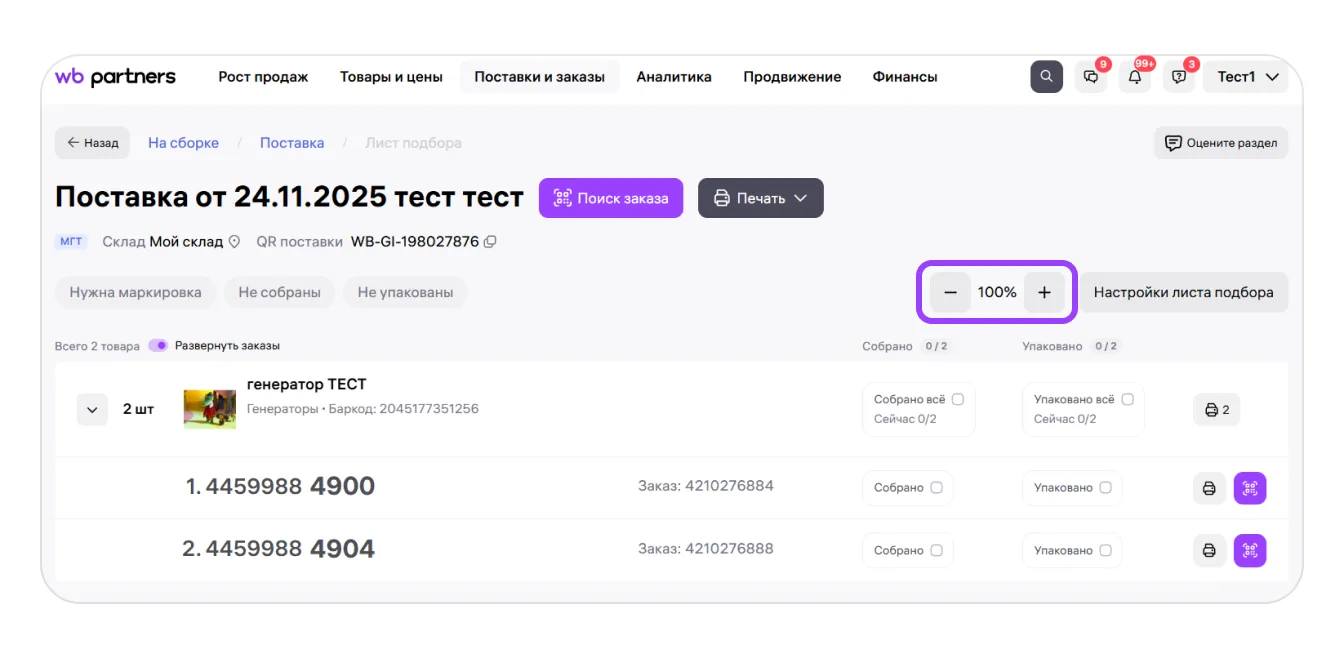Scan QR for order 4210276888
The image size is (1344, 658).
1250,550
